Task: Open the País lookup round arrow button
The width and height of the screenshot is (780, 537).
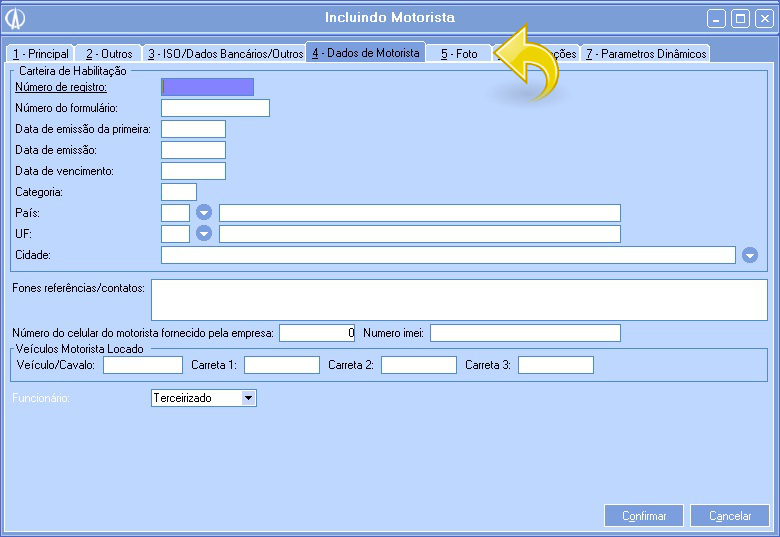Action: pyautogui.click(x=204, y=213)
